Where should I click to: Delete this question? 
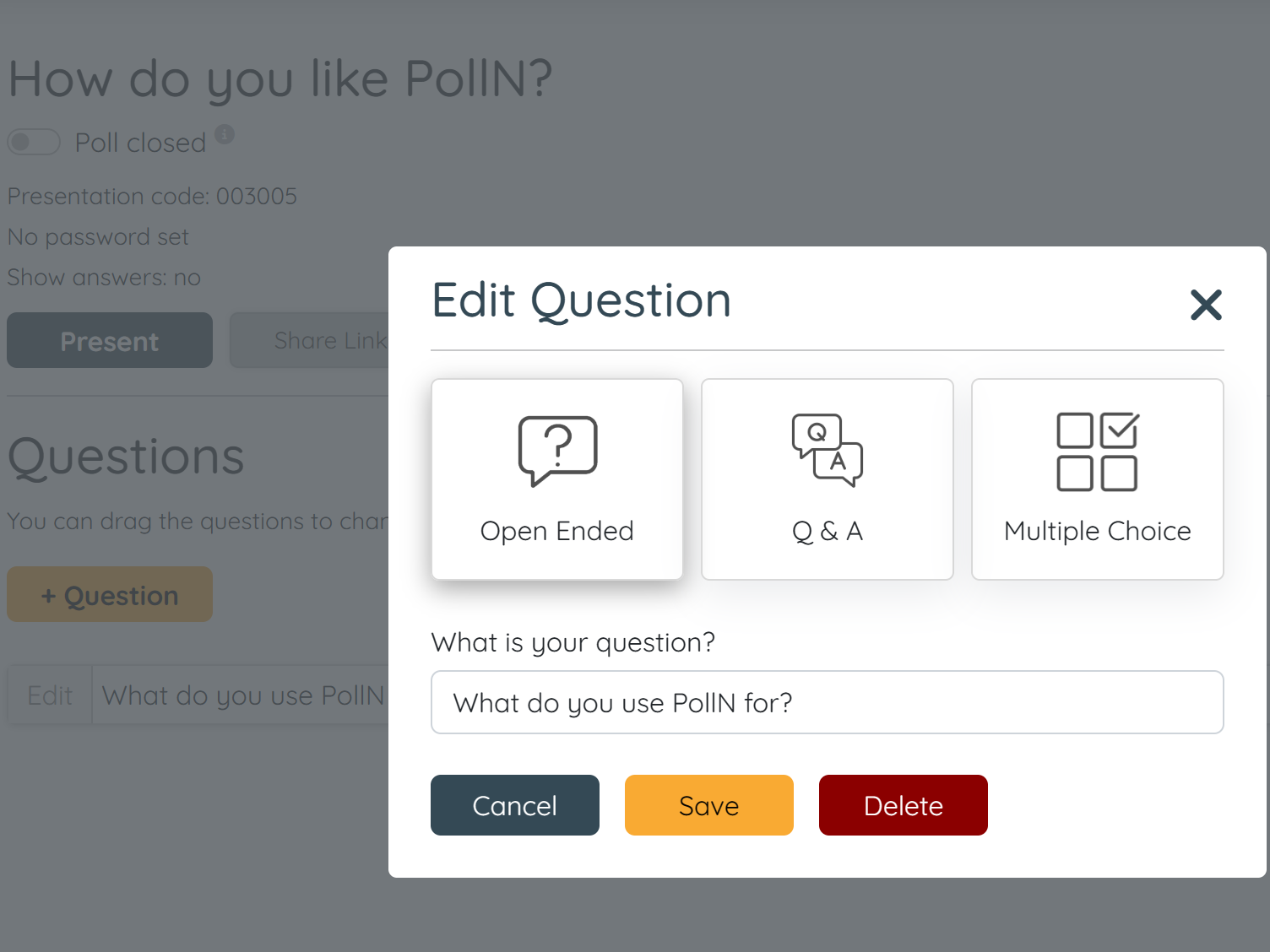903,805
